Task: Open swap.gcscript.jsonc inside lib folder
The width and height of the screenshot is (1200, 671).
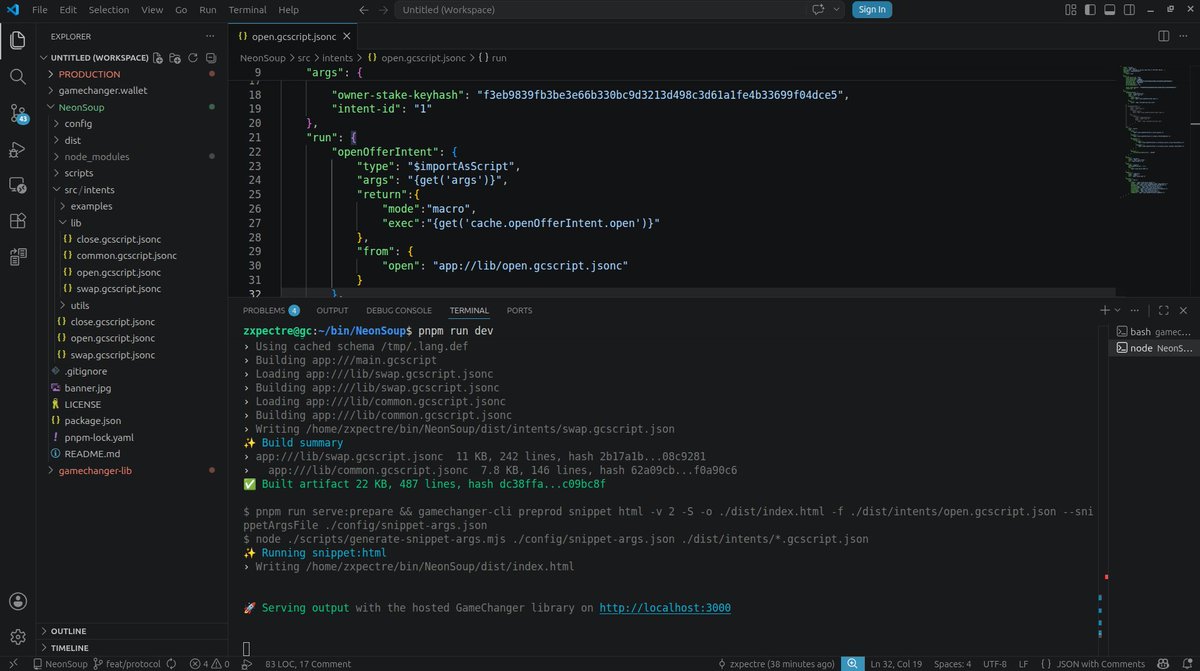Action: pos(118,289)
